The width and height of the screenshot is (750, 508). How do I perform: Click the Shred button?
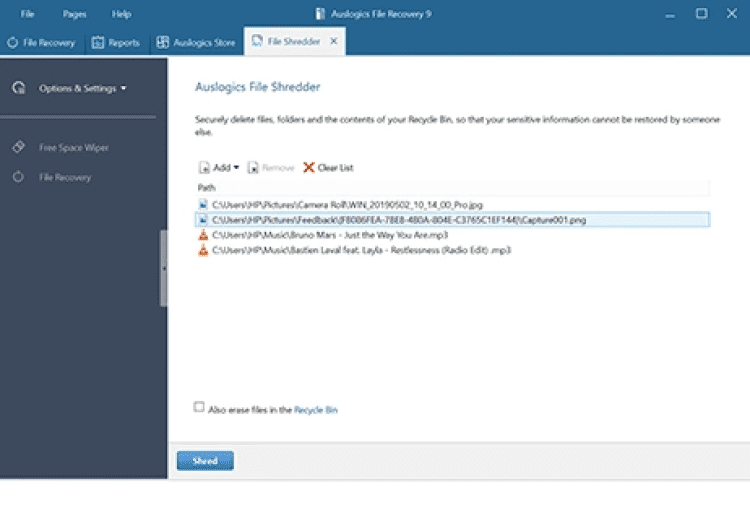click(205, 461)
